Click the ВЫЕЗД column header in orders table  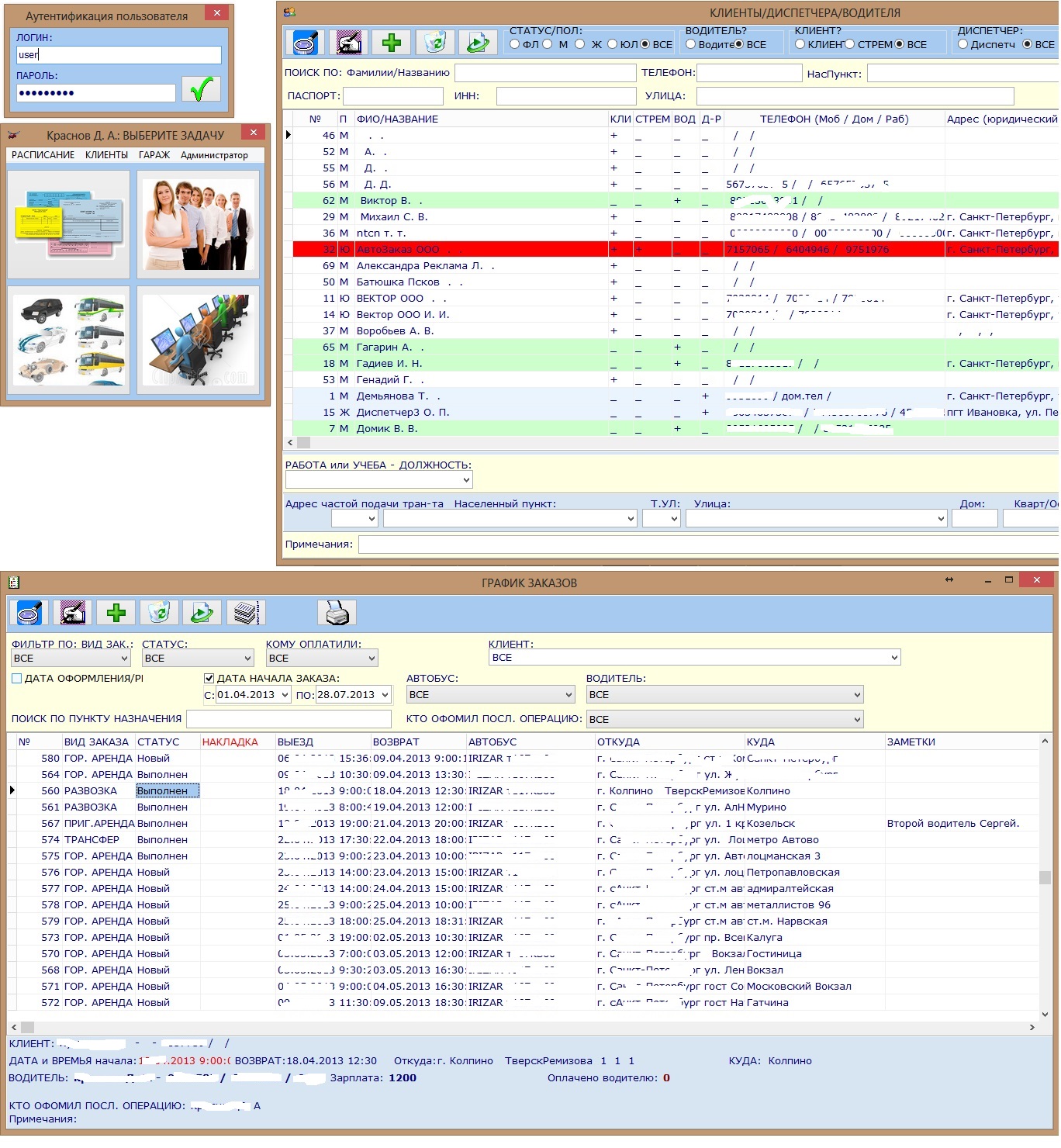323,742
